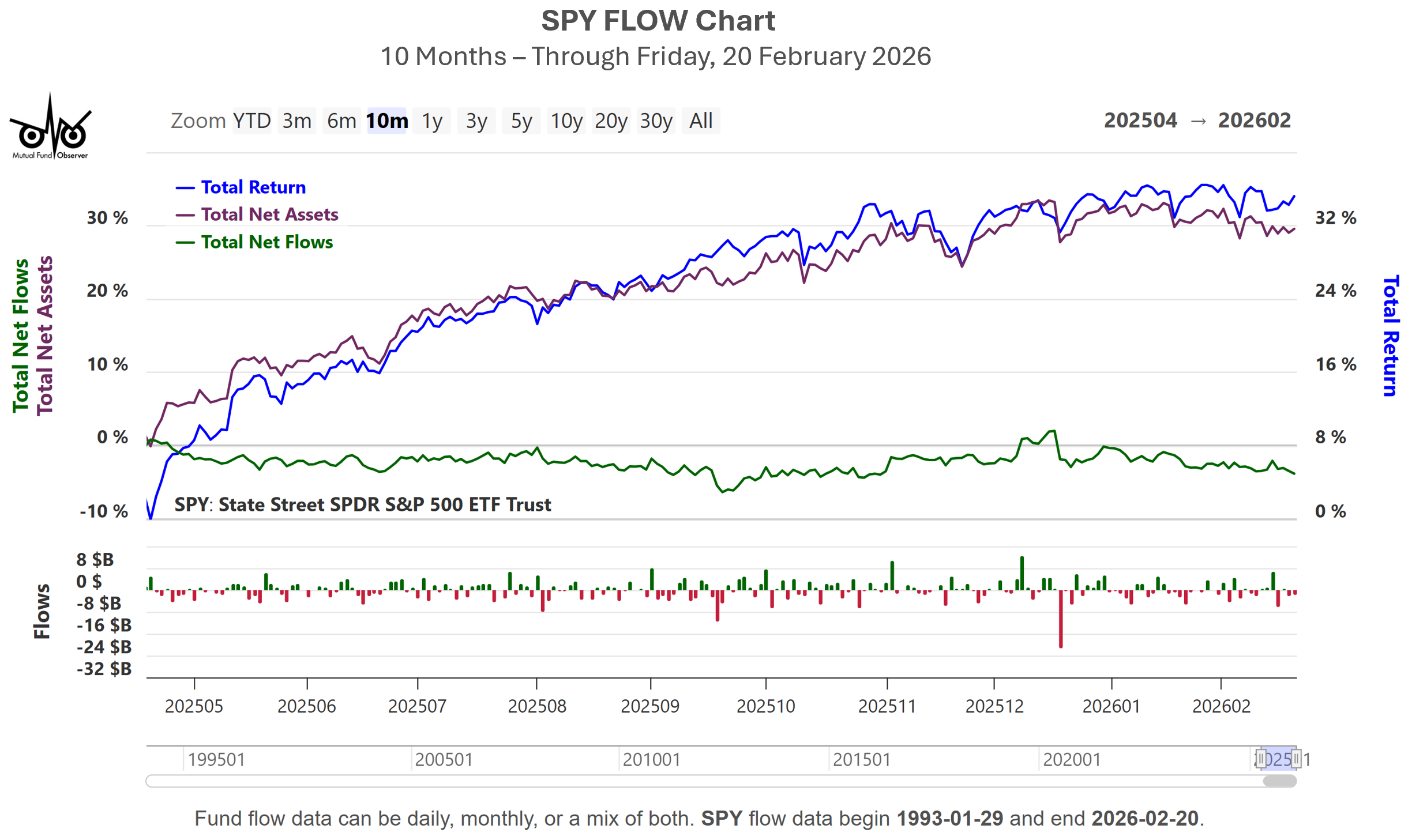This screenshot has height=840, width=1412.
Task: Edit the 202602 end date field
Action: click(x=1254, y=120)
